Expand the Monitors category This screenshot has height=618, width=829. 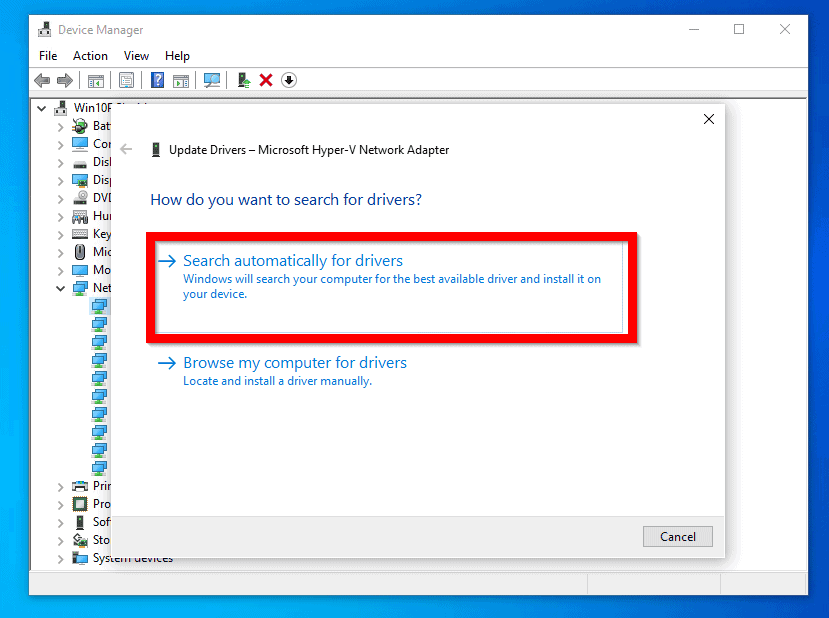click(60, 271)
